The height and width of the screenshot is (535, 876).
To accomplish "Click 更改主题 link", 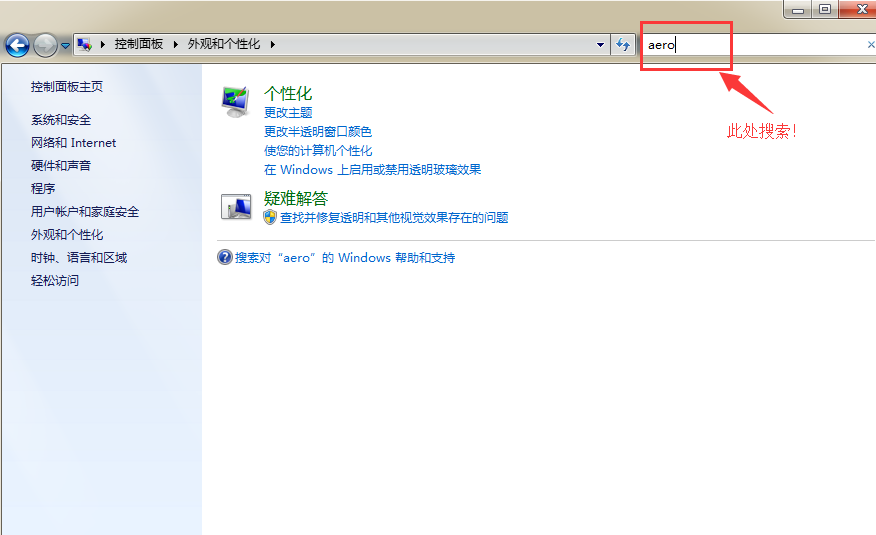I will (288, 113).
